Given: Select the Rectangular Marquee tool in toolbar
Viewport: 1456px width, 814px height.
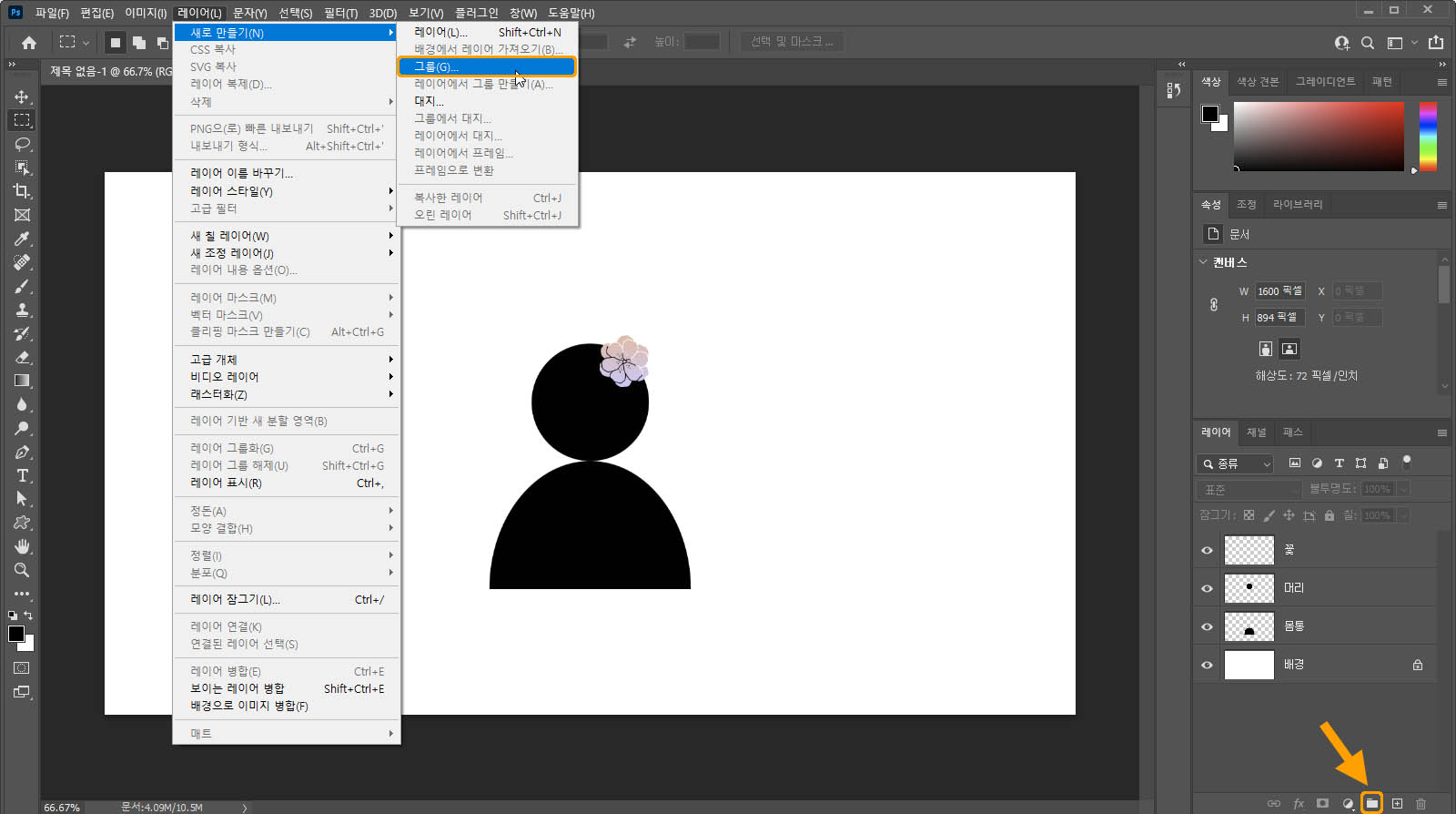Looking at the screenshot, I should 22,120.
